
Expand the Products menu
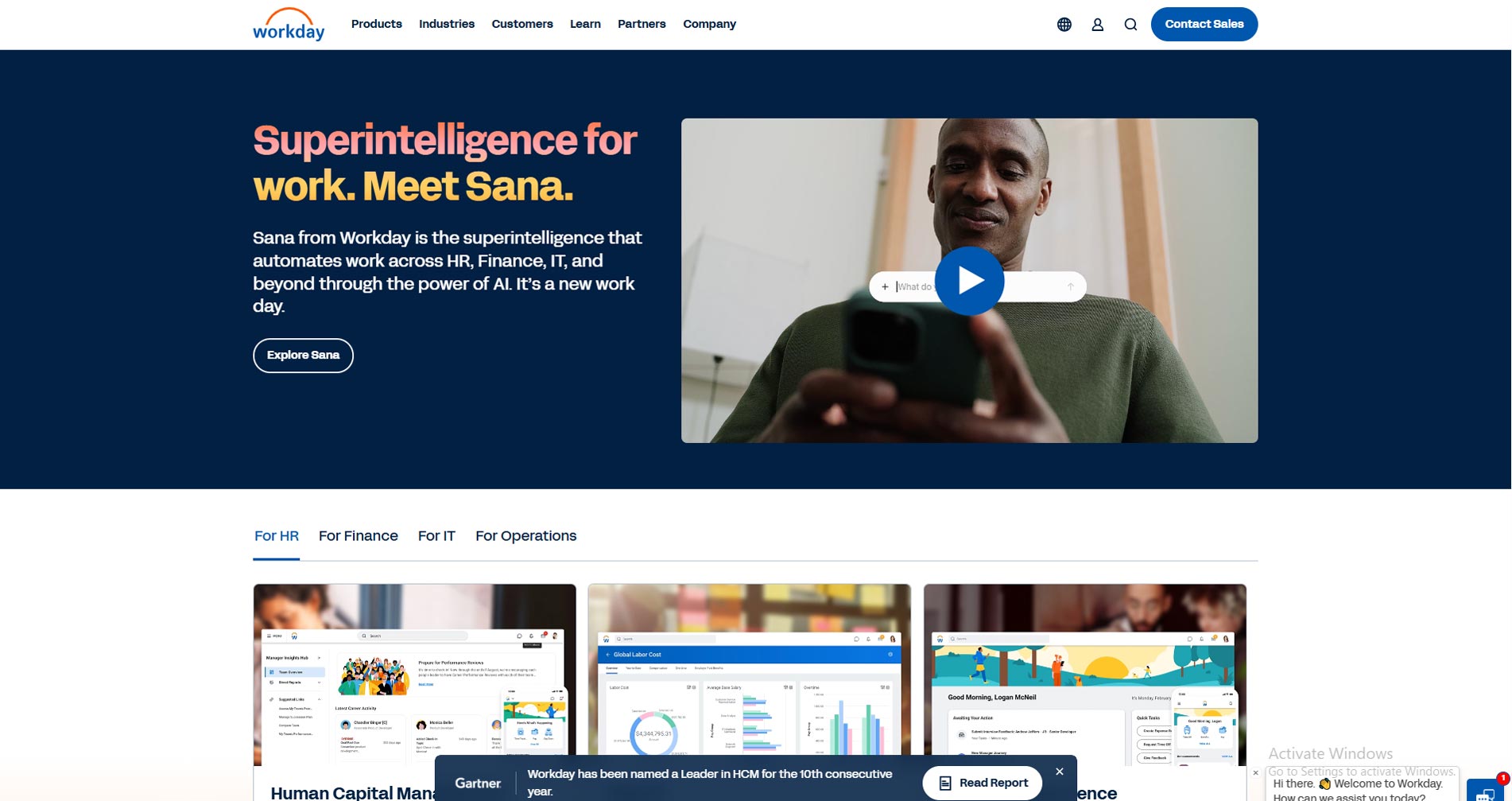click(x=376, y=24)
